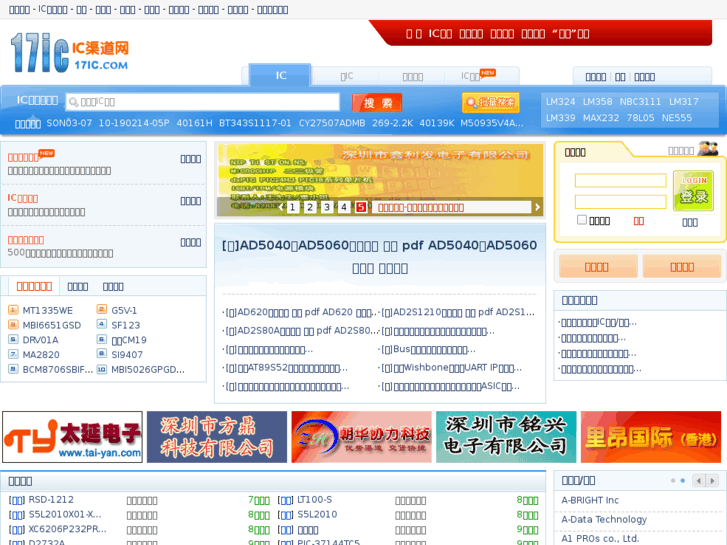Viewport: 727px width, 545px height.
Task: Click rank icon beside G5V-1
Action: (102, 309)
